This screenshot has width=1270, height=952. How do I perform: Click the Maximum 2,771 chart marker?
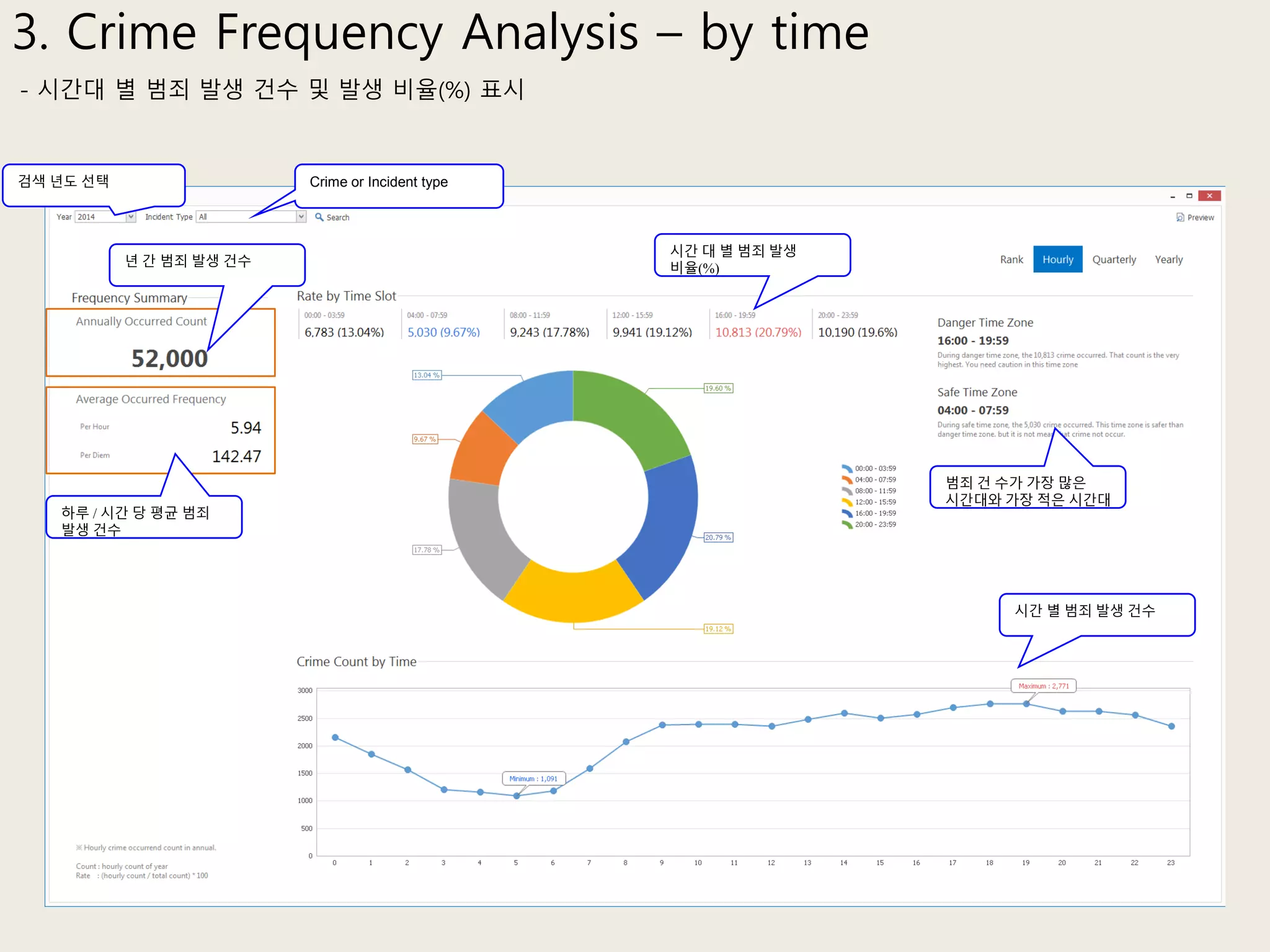click(x=1044, y=686)
